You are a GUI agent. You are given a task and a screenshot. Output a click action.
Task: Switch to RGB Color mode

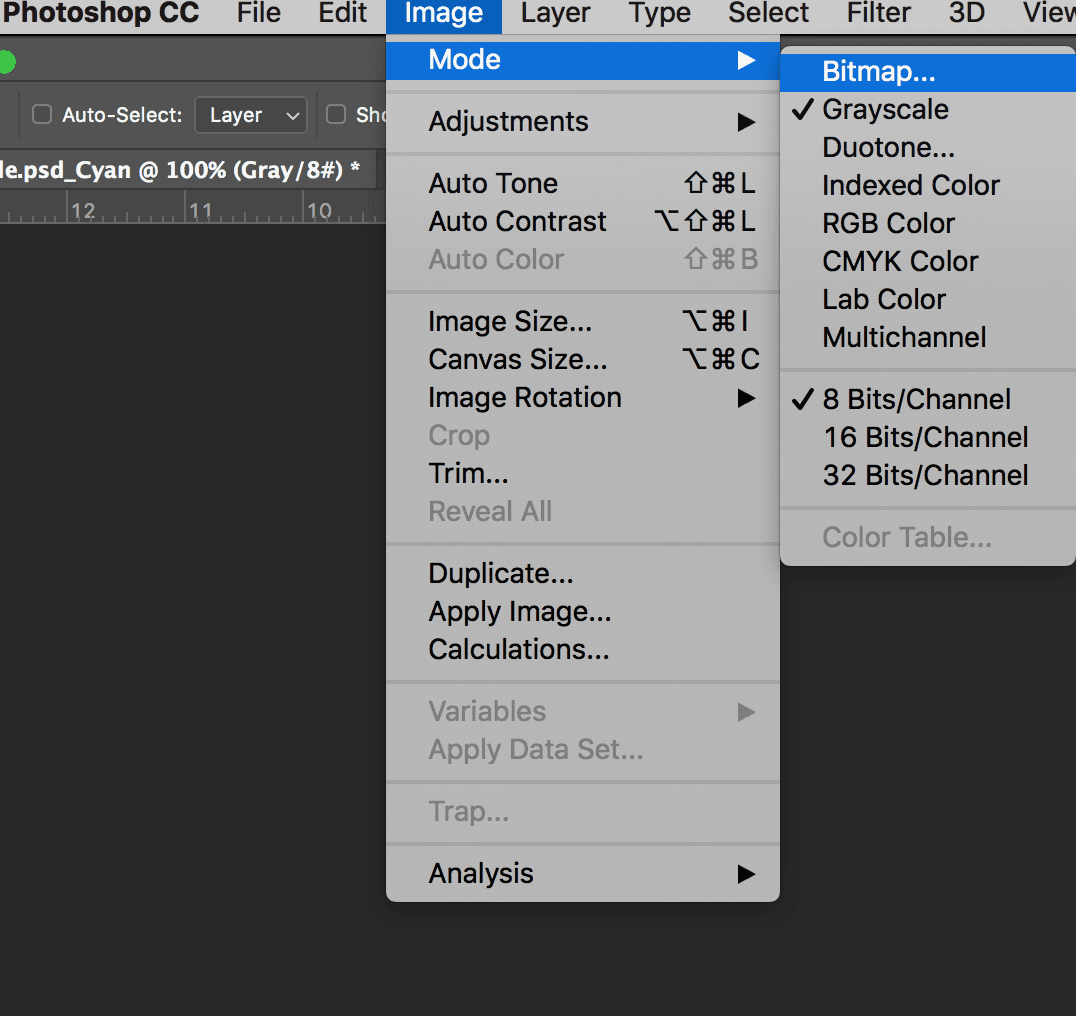928,224
